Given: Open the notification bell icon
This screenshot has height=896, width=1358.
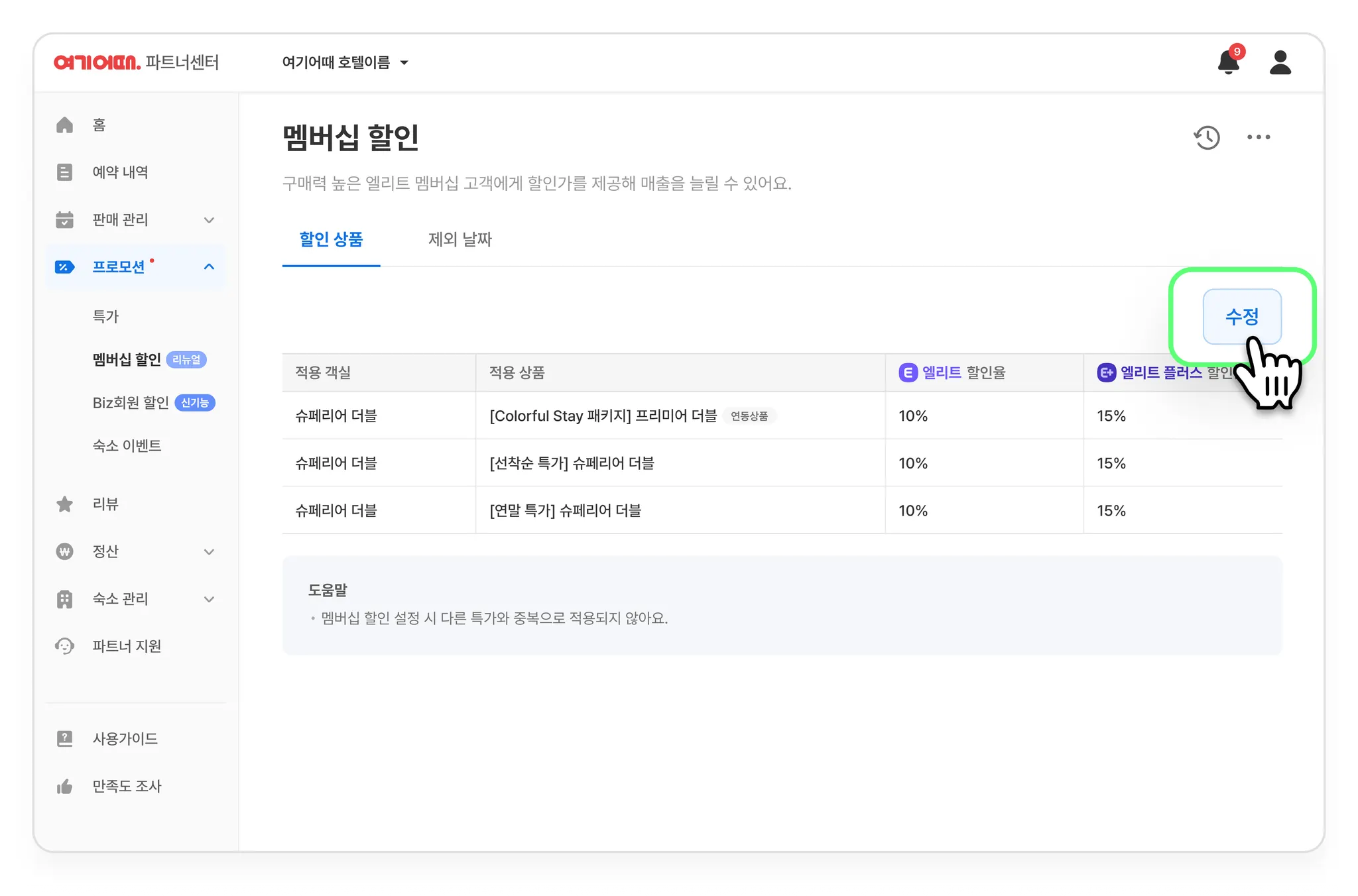Looking at the screenshot, I should (1228, 63).
